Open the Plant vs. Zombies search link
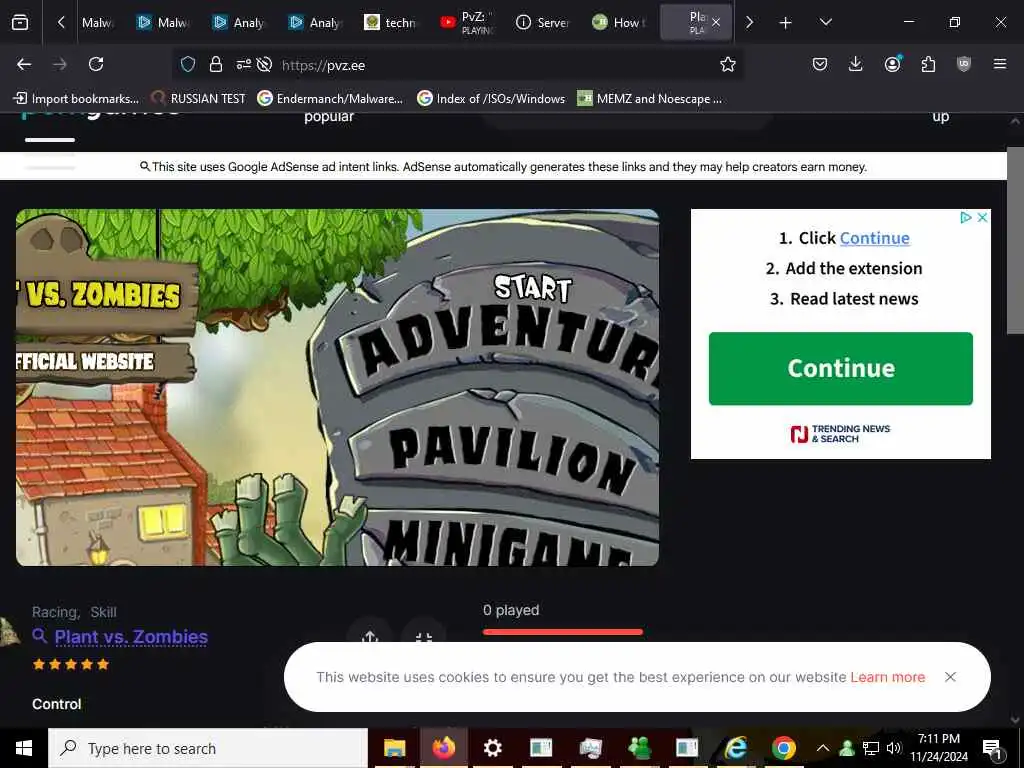The image size is (1024, 768). [131, 637]
